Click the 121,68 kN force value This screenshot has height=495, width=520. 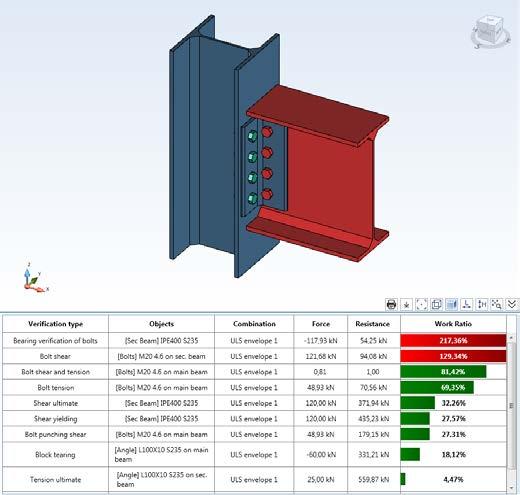coord(321,356)
